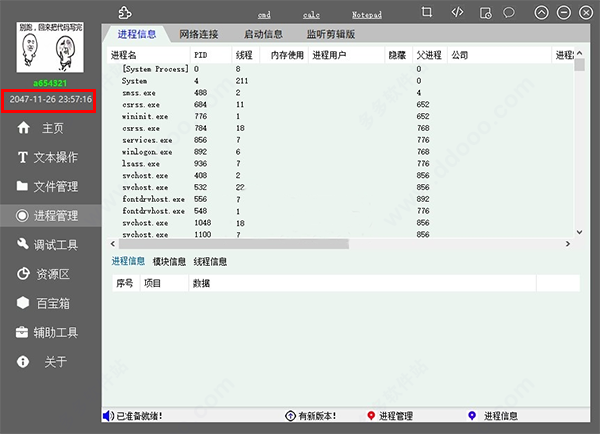Click the speech bubble feedback icon
Screen dimensions: 600x434
pos(509,12)
